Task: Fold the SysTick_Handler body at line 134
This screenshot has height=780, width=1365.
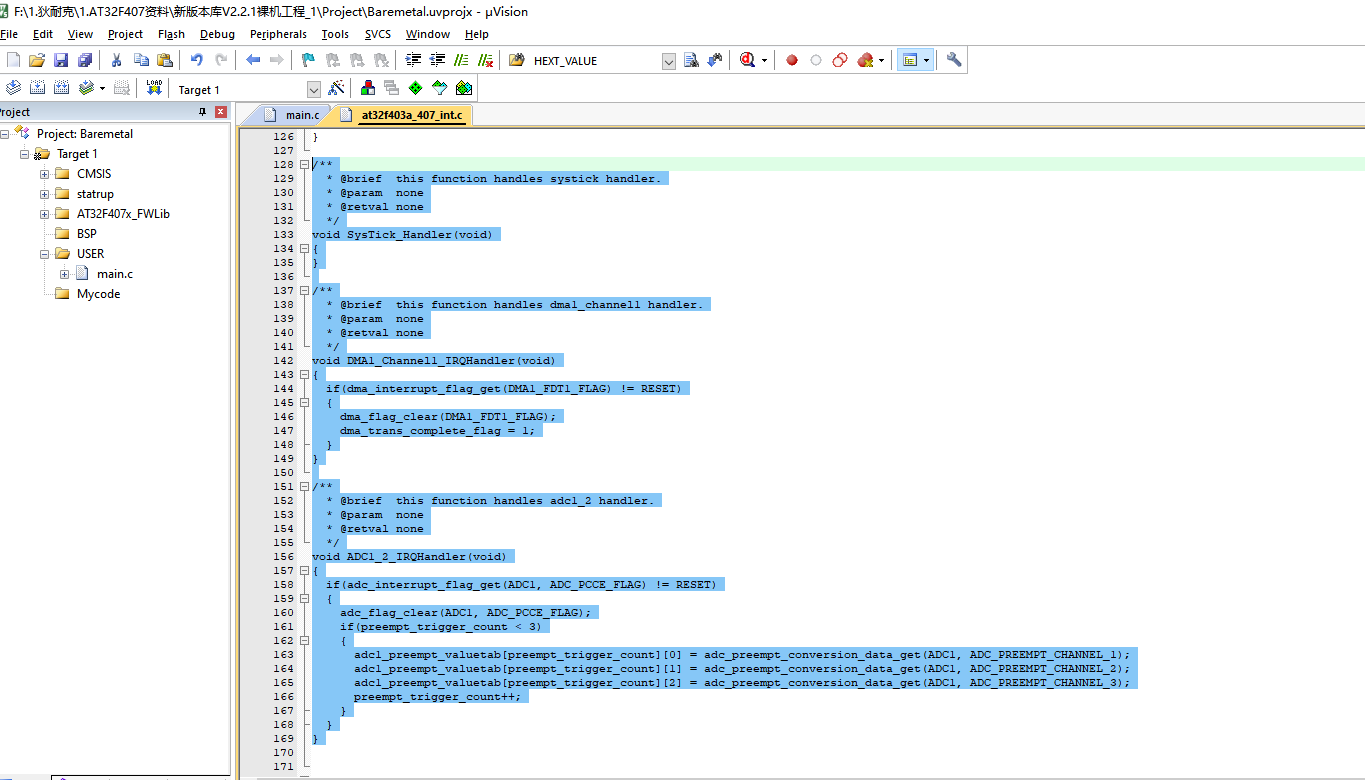Action: pyautogui.click(x=305, y=248)
